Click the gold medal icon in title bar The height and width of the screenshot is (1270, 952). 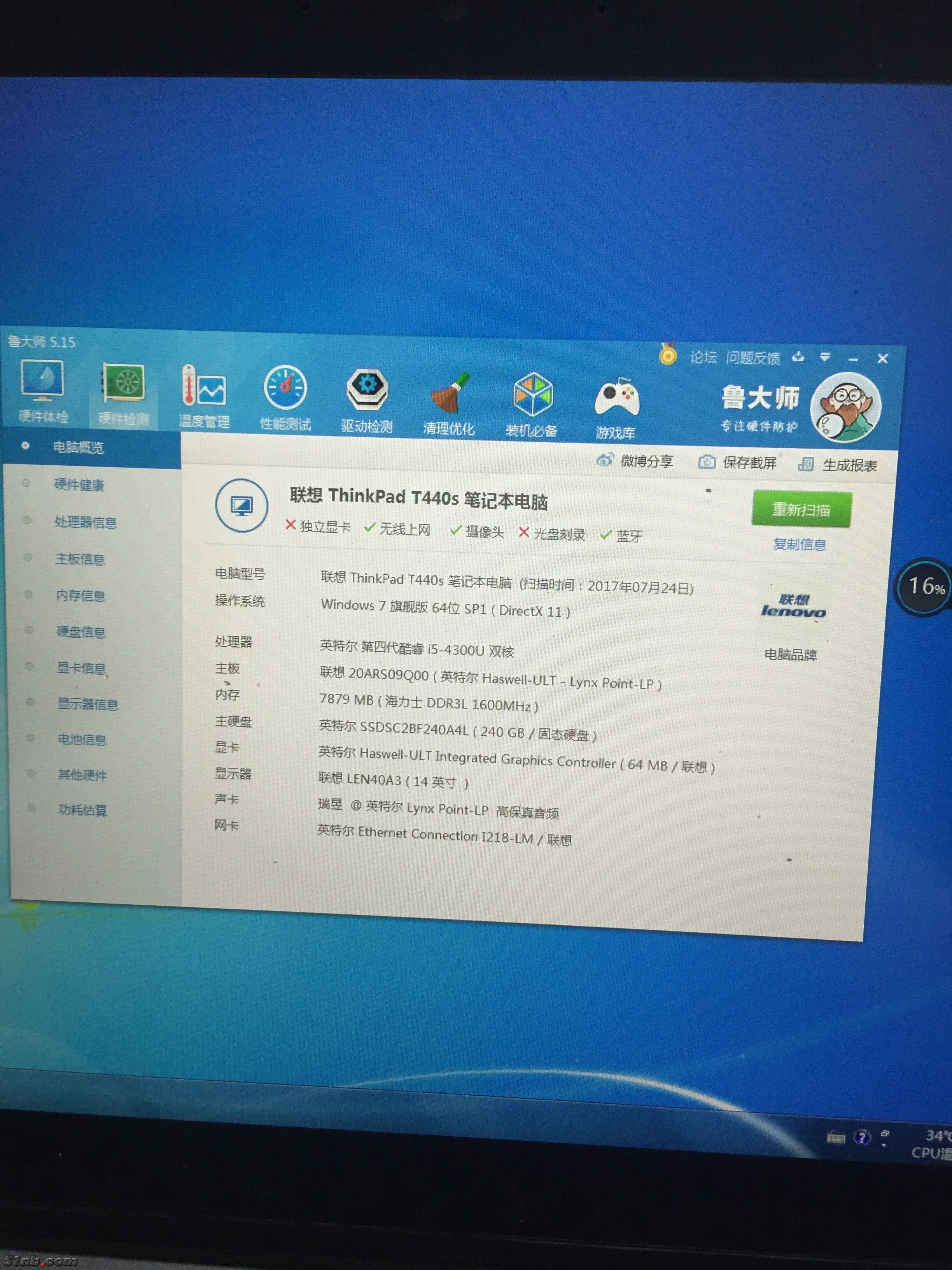pyautogui.click(x=667, y=354)
